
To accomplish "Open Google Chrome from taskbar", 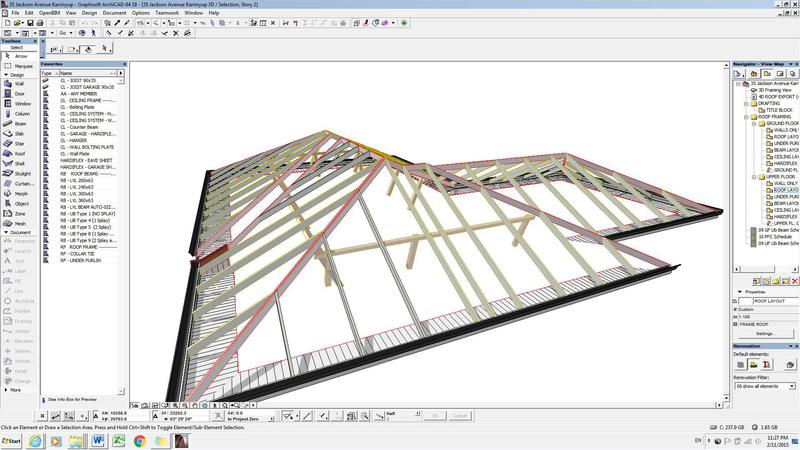I will click(x=139, y=441).
